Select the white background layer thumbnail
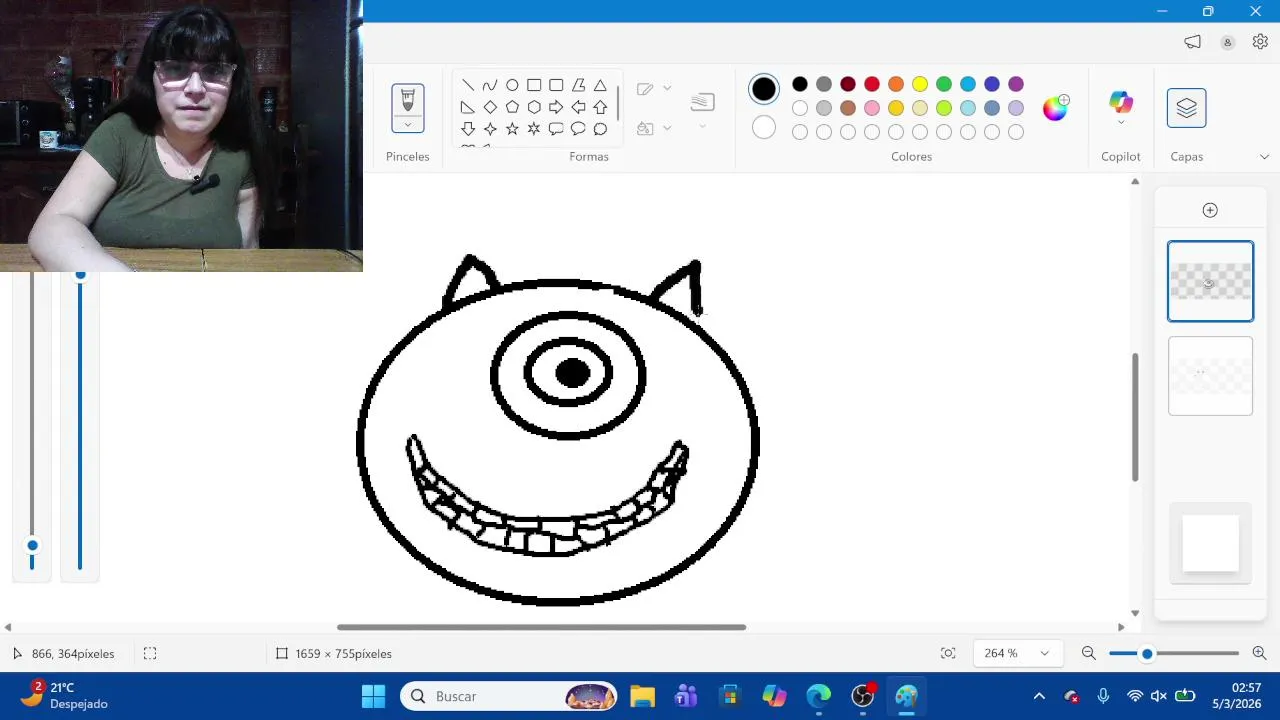 (1210, 543)
